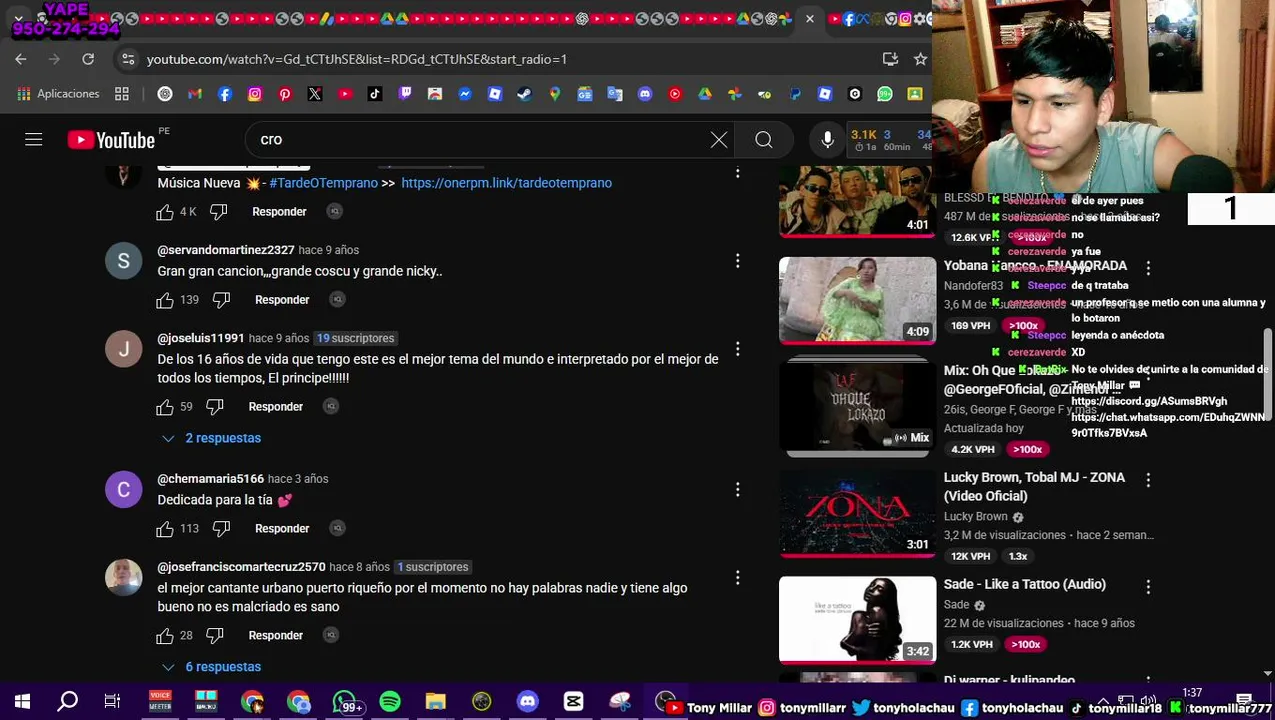Open the TikTok bookmark icon

click(375, 94)
